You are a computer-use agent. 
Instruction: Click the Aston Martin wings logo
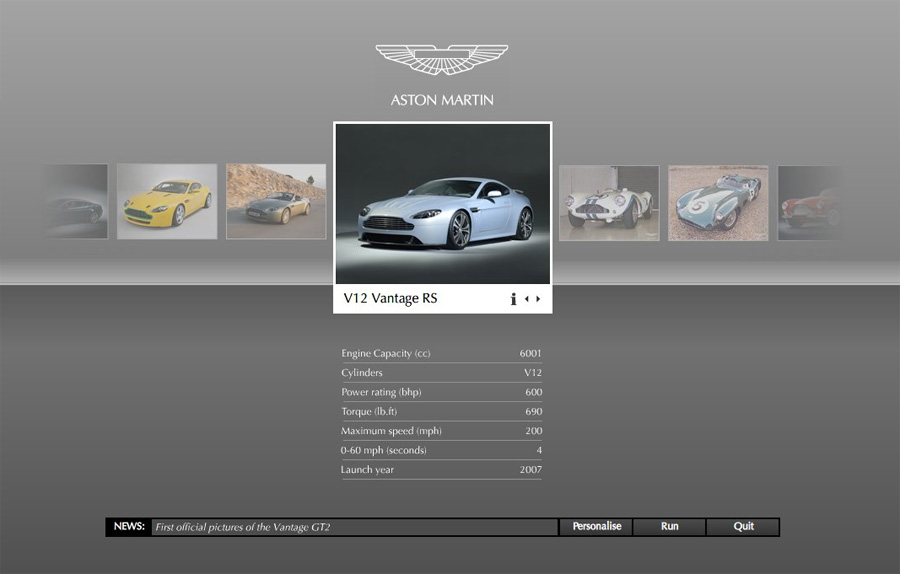(x=442, y=60)
